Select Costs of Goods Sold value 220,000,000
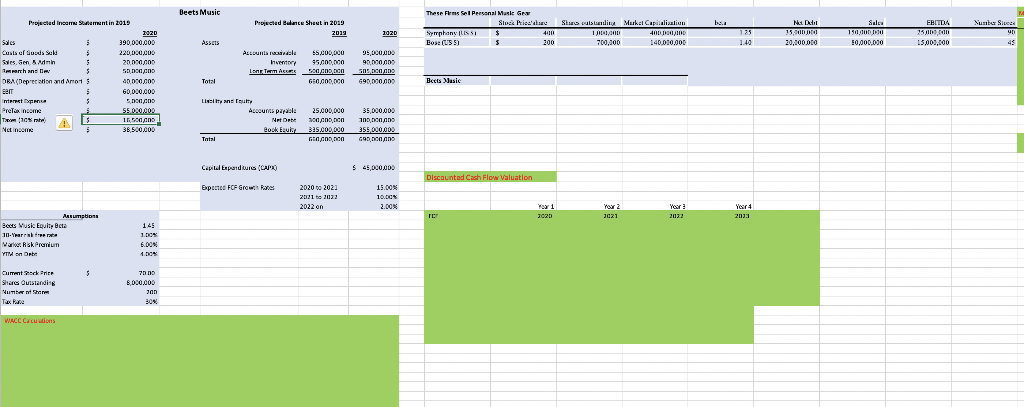 pyautogui.click(x=136, y=52)
